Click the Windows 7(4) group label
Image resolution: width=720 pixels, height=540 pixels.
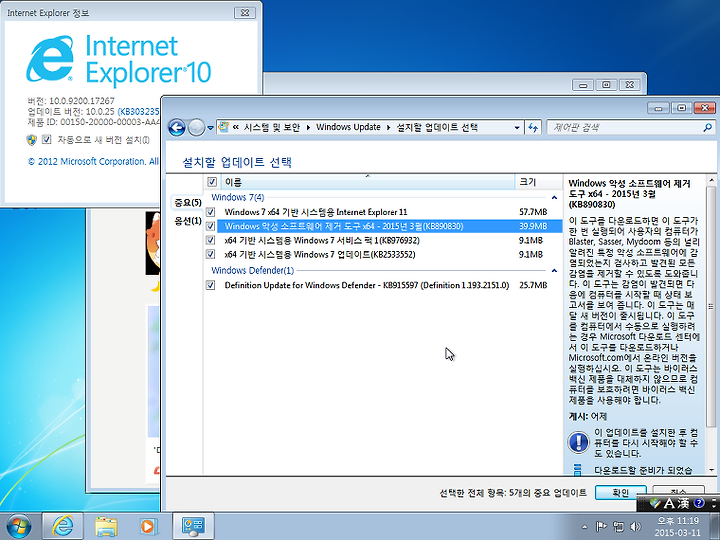237,197
